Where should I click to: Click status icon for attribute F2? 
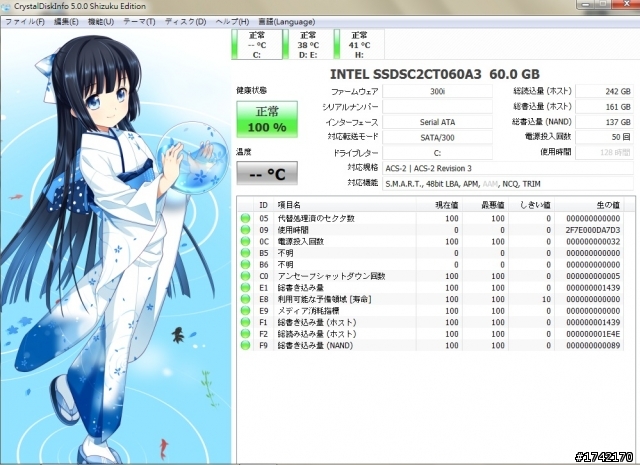245,334
